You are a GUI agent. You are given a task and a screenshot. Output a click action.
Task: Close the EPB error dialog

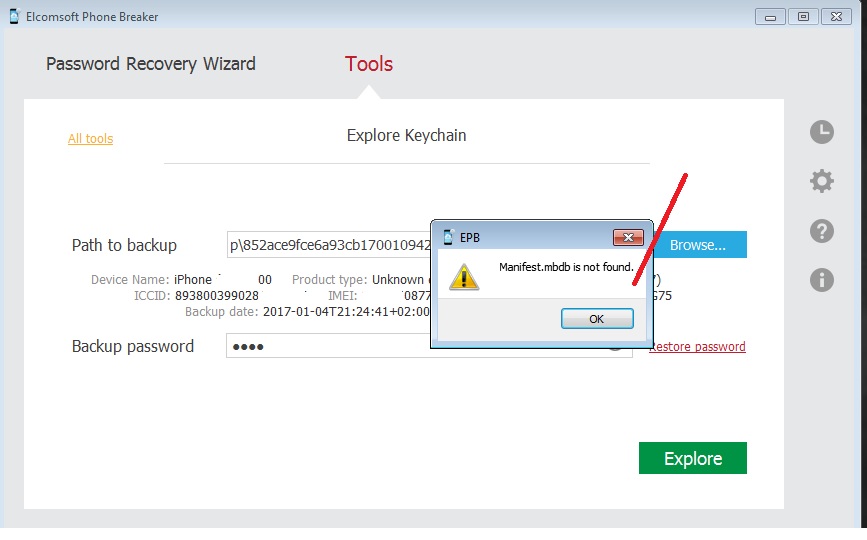(628, 238)
